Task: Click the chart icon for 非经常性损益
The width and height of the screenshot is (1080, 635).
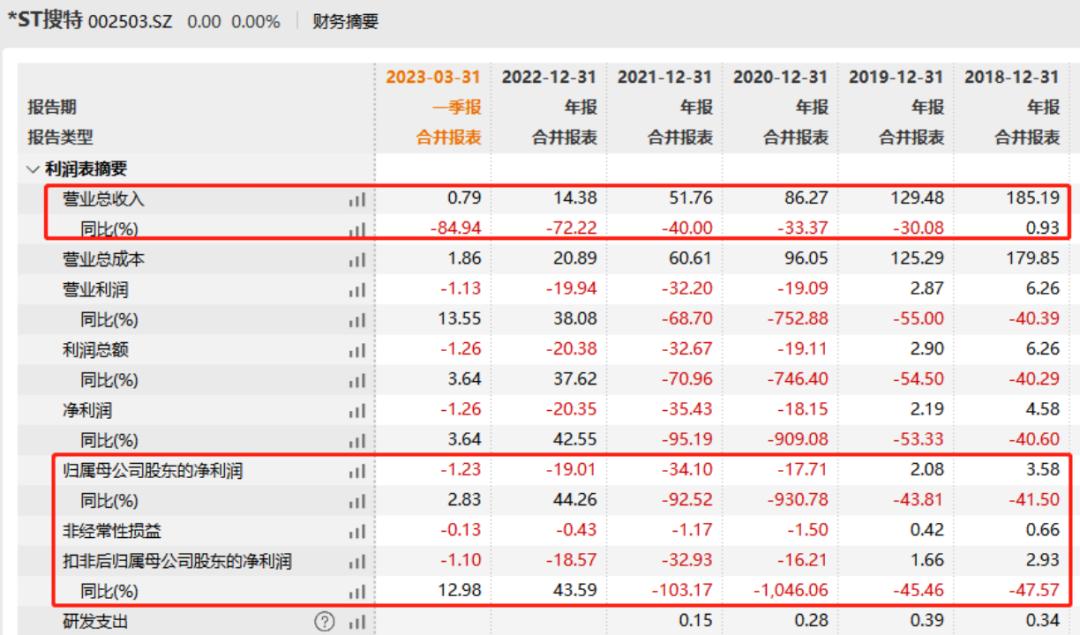Action: point(355,531)
